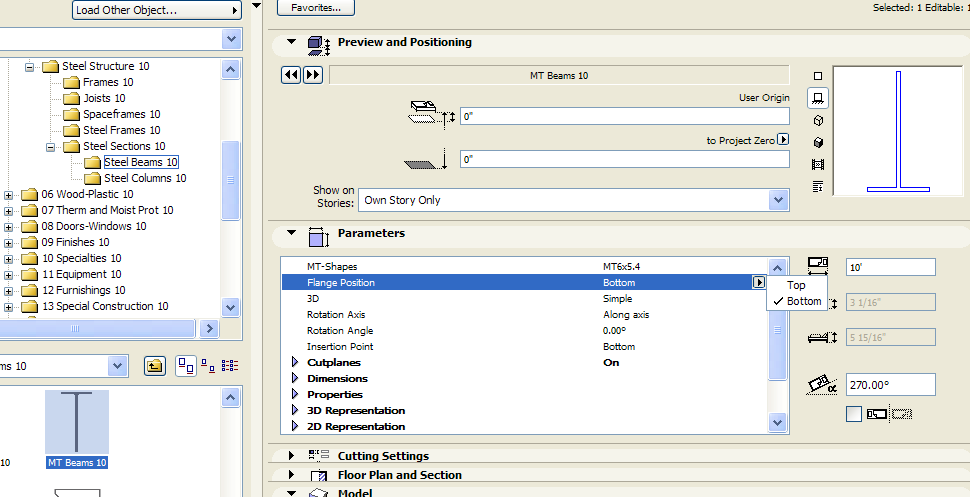The height and width of the screenshot is (497, 970).
Task: Click the Favorites button
Action: pyautogui.click(x=315, y=7)
